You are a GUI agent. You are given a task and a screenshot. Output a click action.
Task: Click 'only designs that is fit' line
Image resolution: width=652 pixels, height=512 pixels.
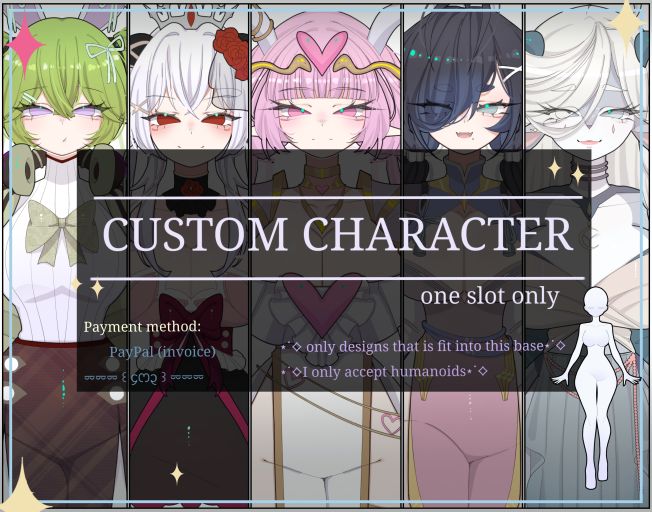click(x=423, y=346)
